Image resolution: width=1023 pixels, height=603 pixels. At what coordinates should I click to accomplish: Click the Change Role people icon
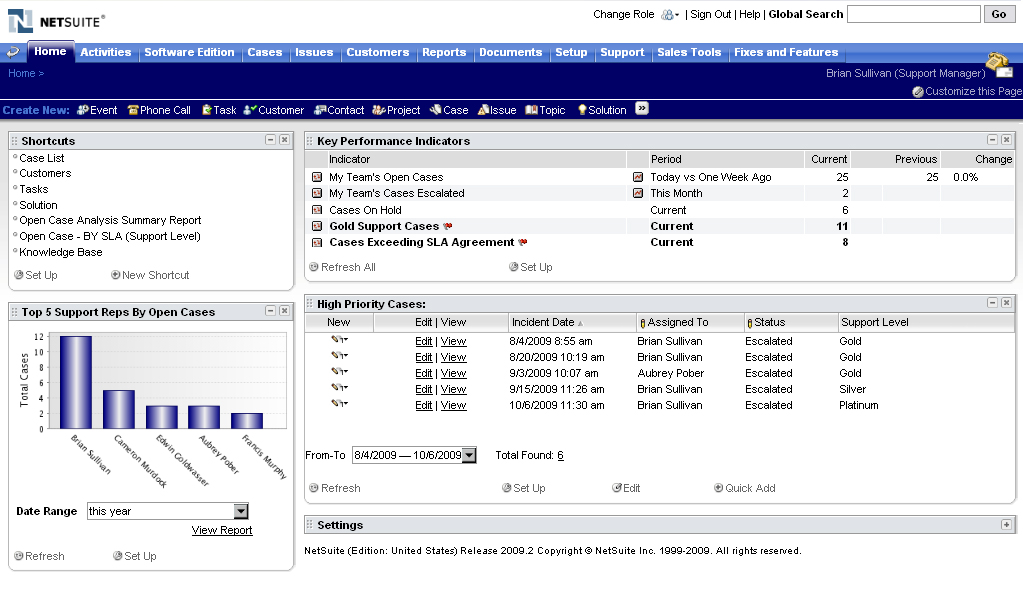pyautogui.click(x=667, y=15)
